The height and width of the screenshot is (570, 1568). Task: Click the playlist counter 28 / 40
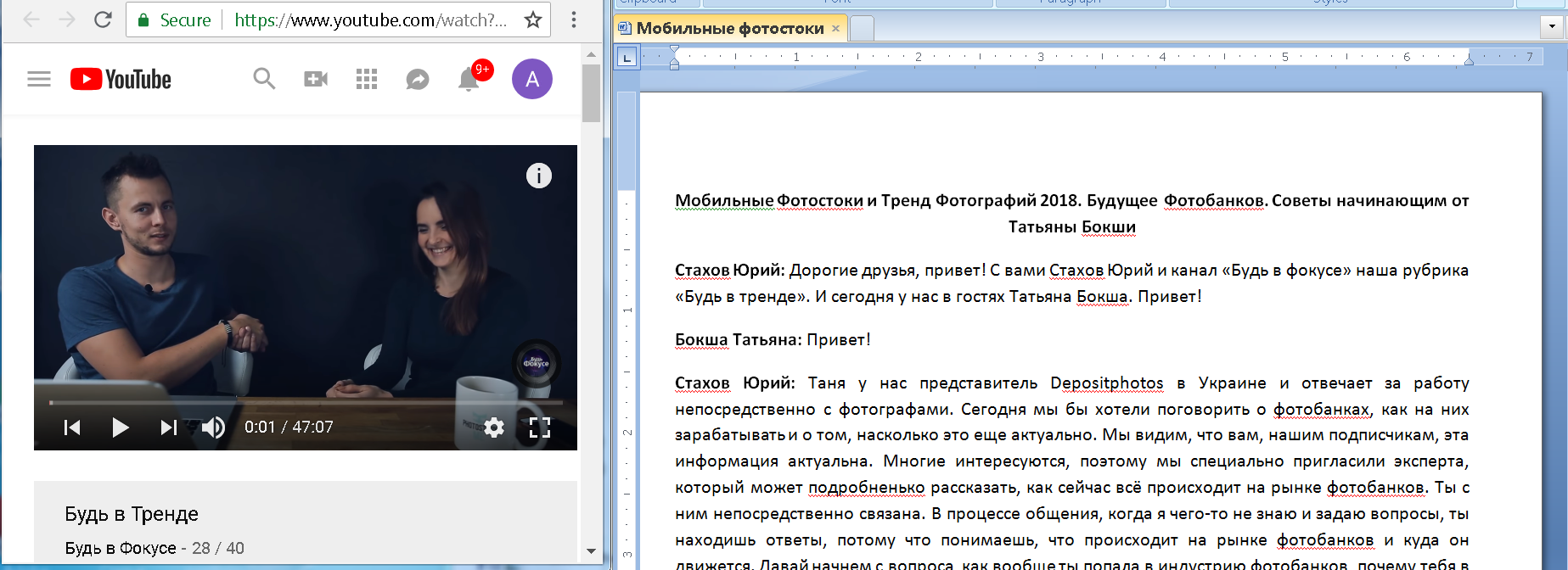pyautogui.click(x=218, y=548)
